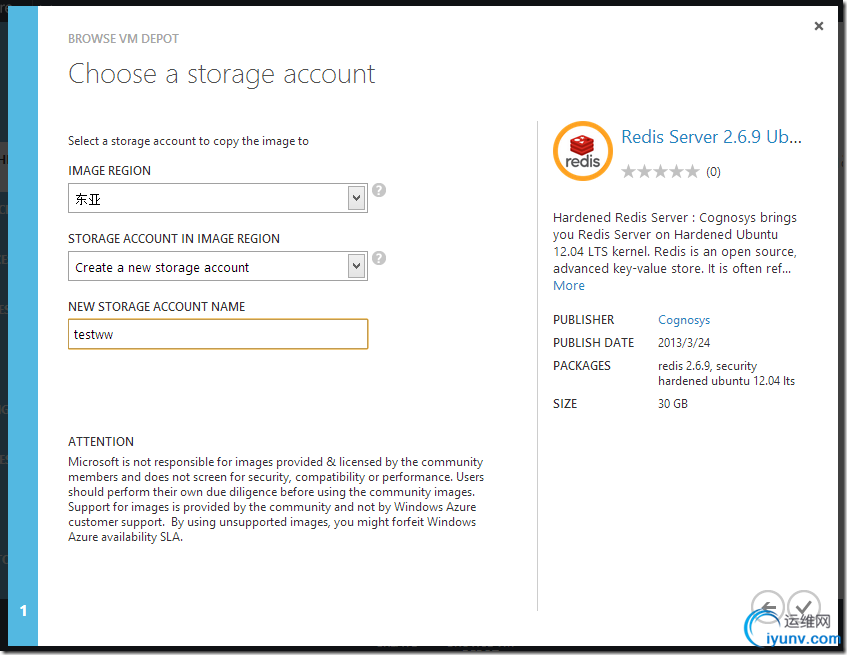This screenshot has height=655, width=847.
Task: Click the Choose a storage account heading
Action: [x=222, y=74]
